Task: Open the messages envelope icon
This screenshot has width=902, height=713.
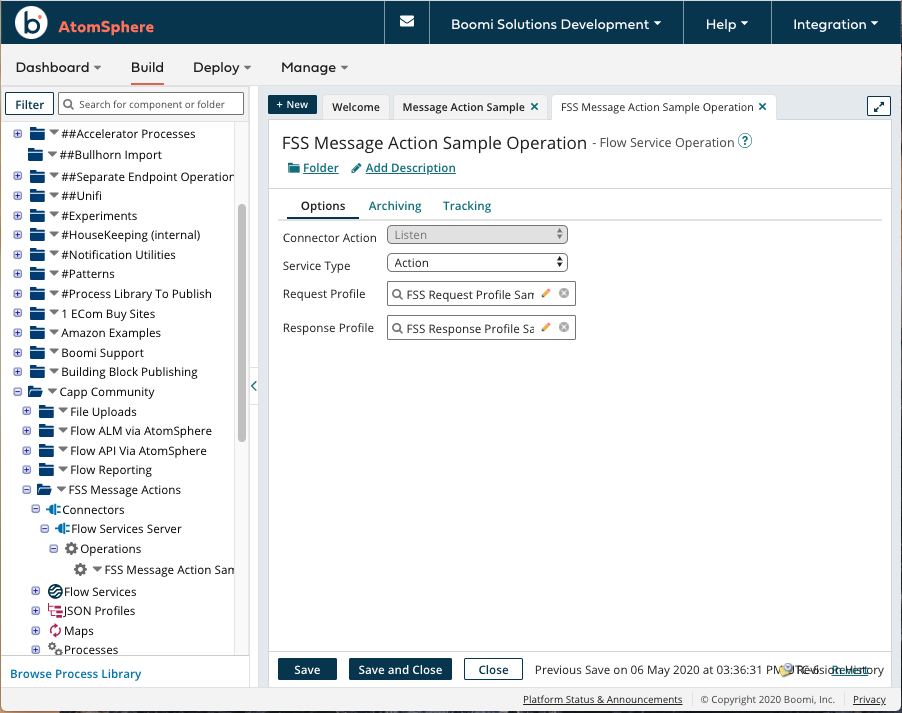Action: click(x=407, y=22)
